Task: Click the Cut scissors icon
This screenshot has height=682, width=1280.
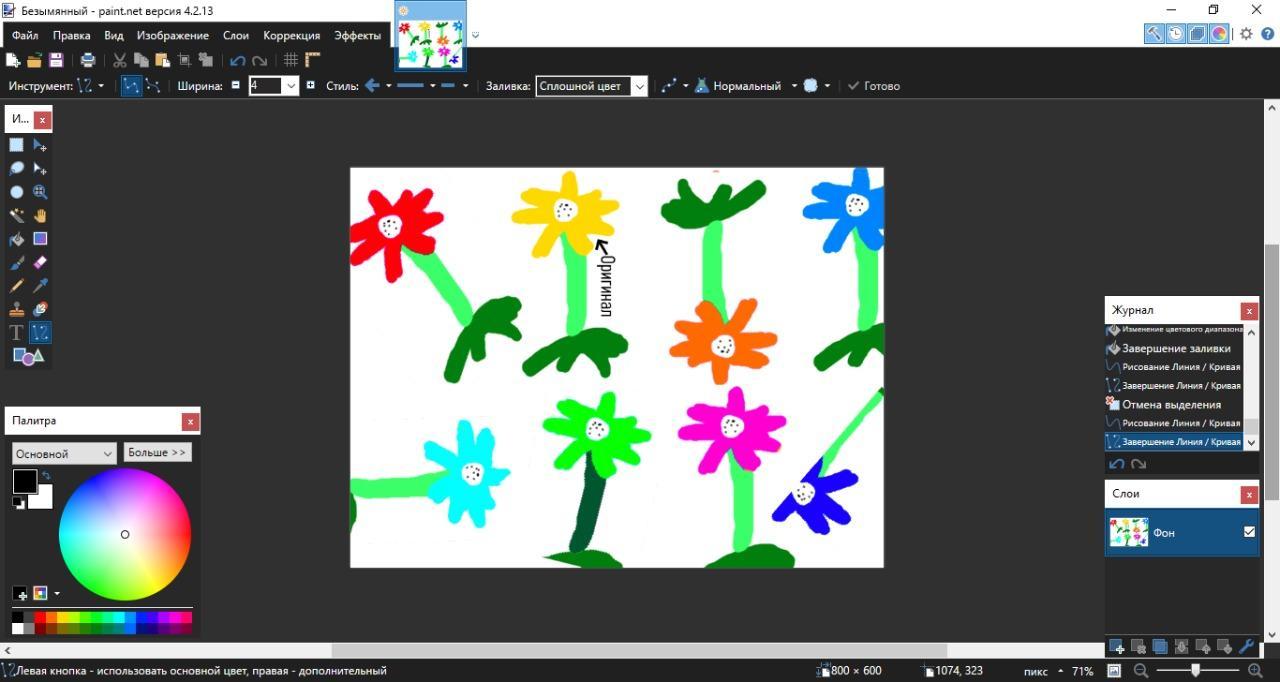Action: [x=120, y=60]
